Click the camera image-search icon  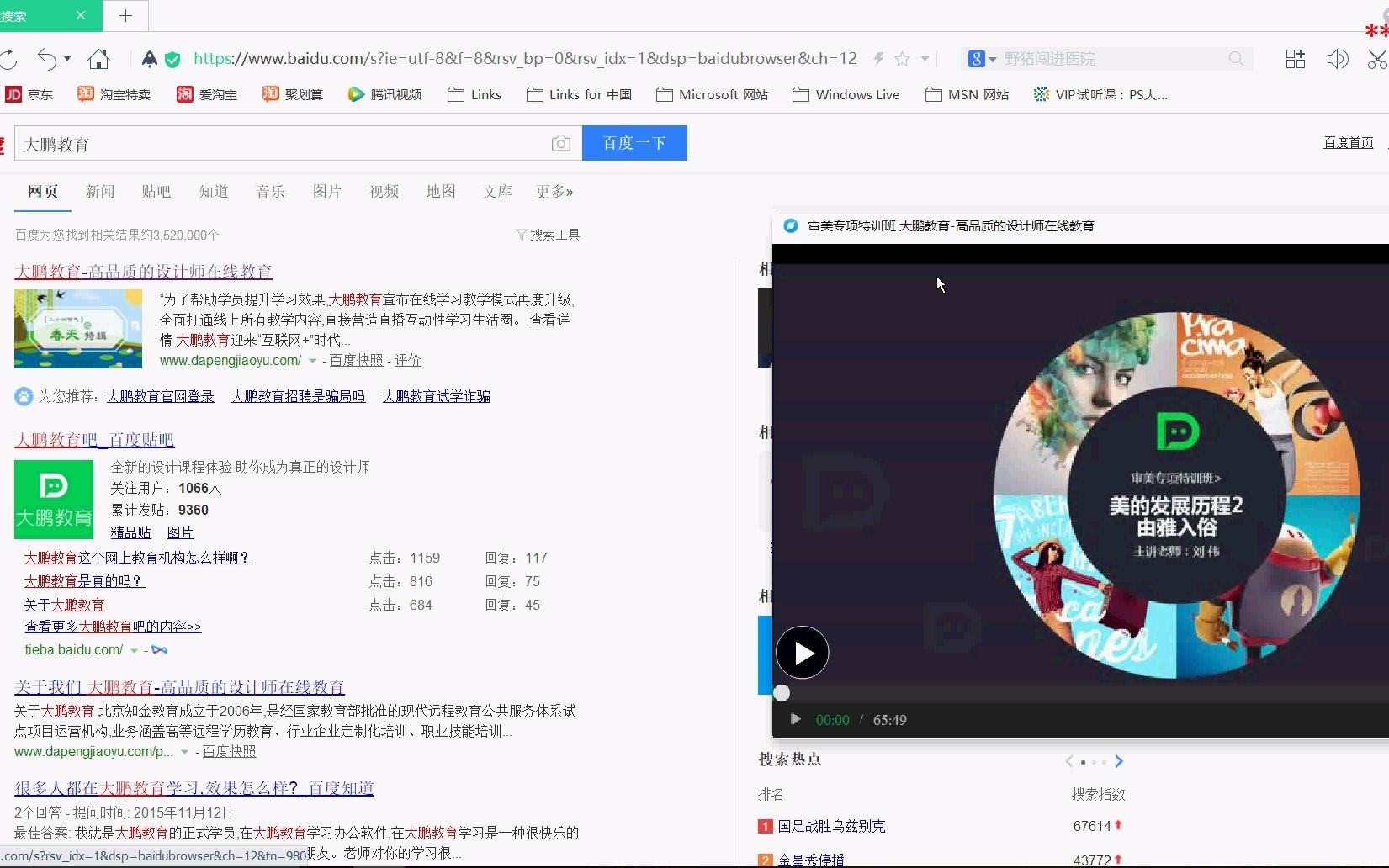560,144
